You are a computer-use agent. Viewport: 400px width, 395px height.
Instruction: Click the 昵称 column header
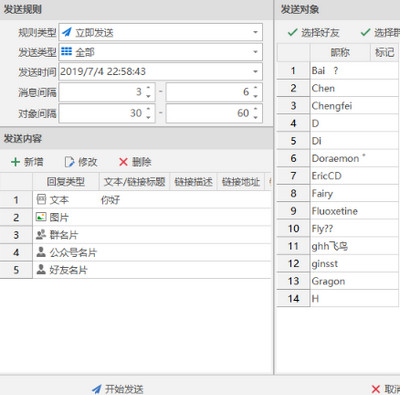click(x=340, y=52)
